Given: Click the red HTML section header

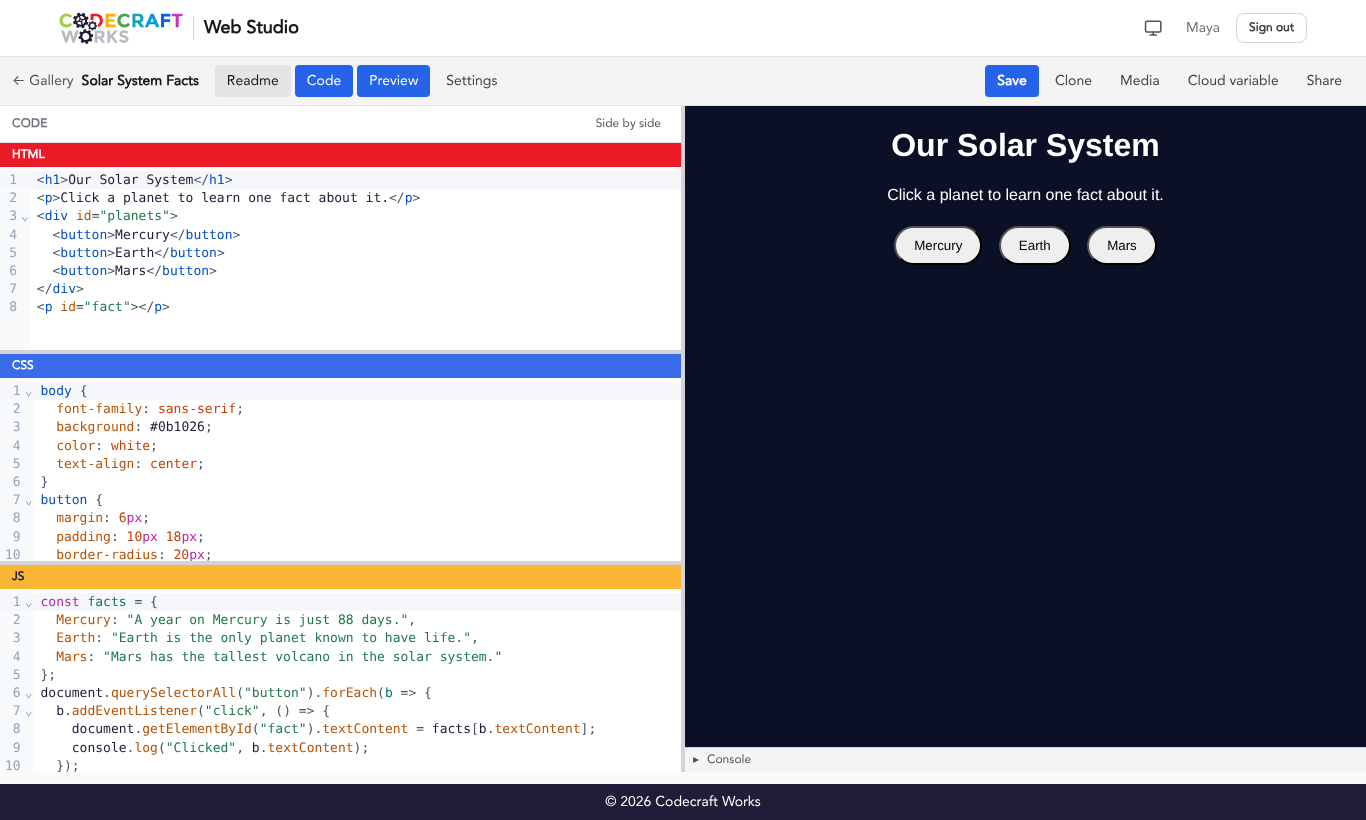Looking at the screenshot, I should 340,155.
